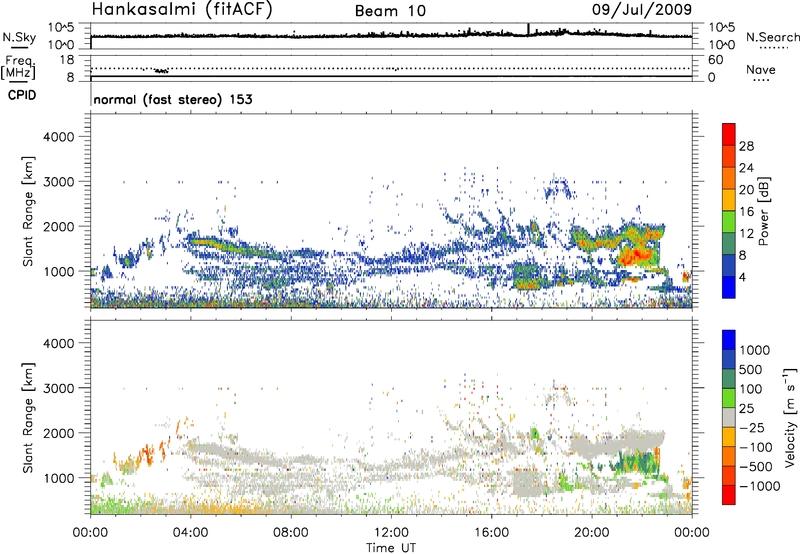Select the 60 tick on the Nave axis
800x554 pixels.
(715, 60)
